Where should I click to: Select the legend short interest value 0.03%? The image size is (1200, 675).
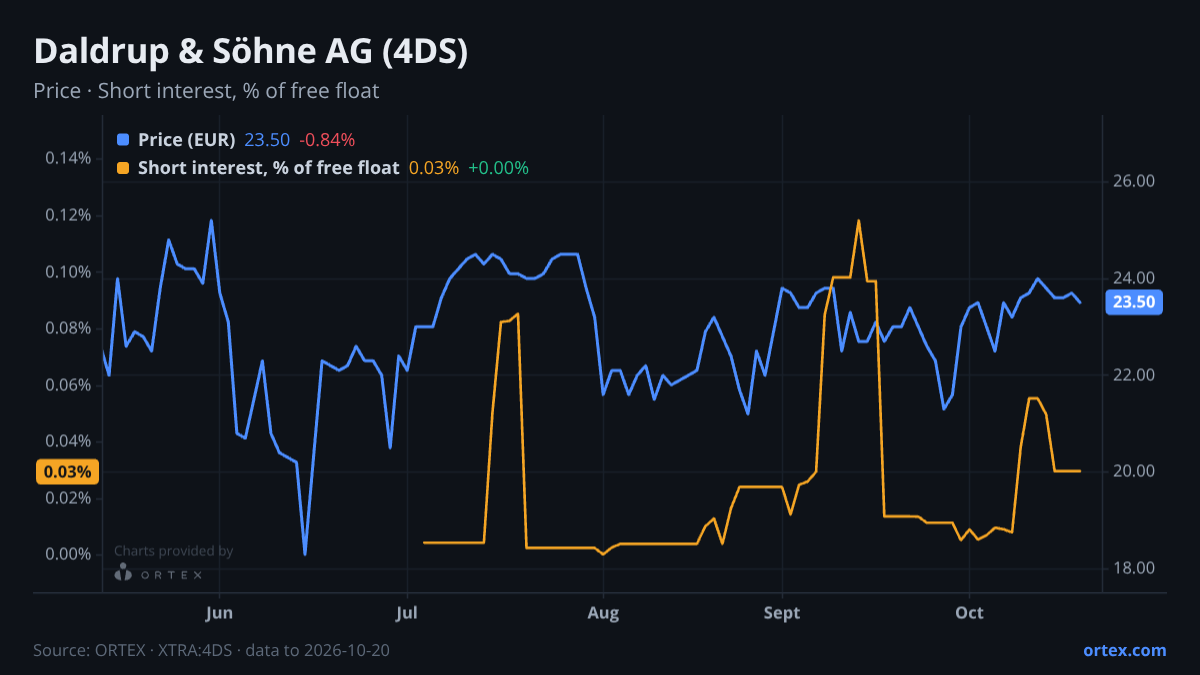coord(434,168)
